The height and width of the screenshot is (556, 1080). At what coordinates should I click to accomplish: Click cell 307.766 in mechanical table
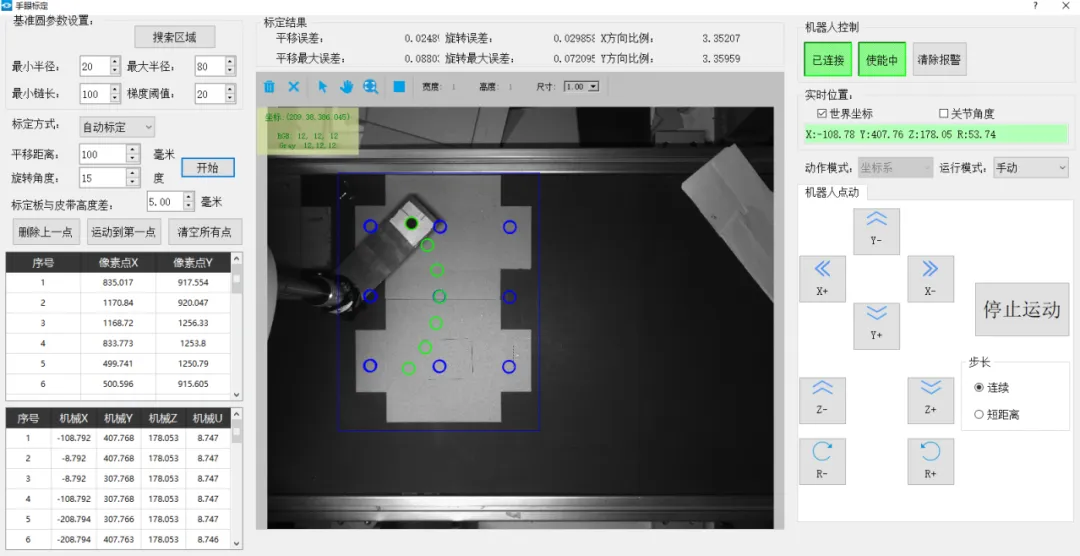118,519
